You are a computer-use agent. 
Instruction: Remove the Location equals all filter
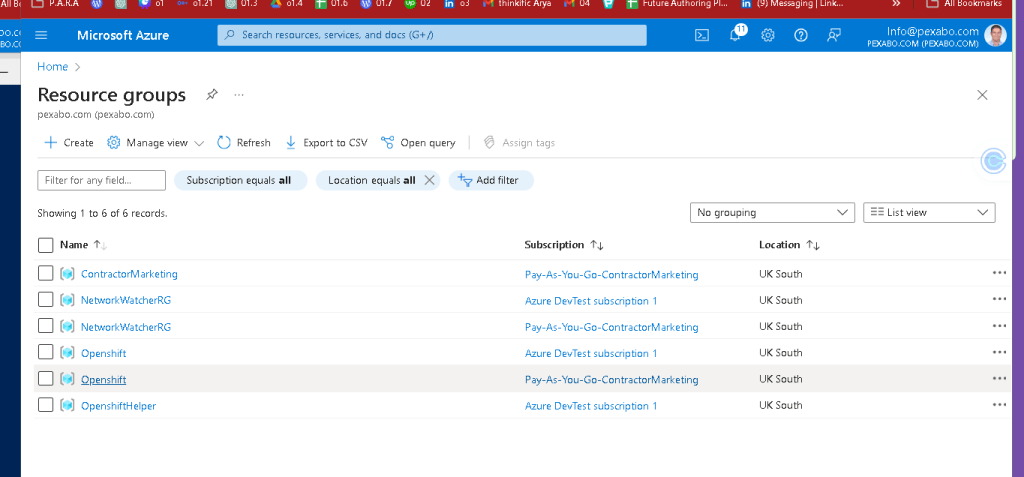[429, 180]
